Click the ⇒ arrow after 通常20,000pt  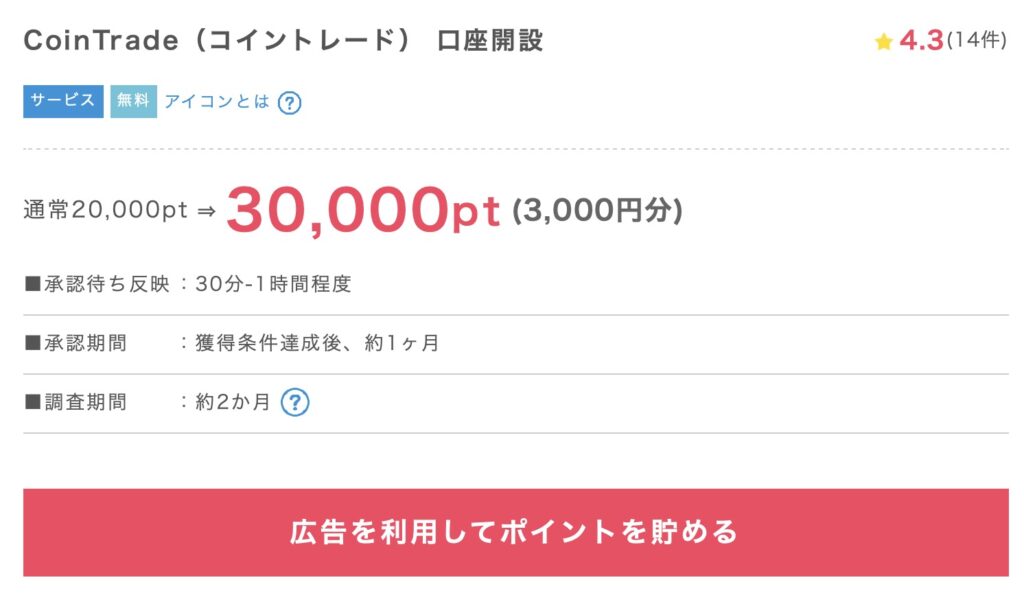pyautogui.click(x=205, y=211)
